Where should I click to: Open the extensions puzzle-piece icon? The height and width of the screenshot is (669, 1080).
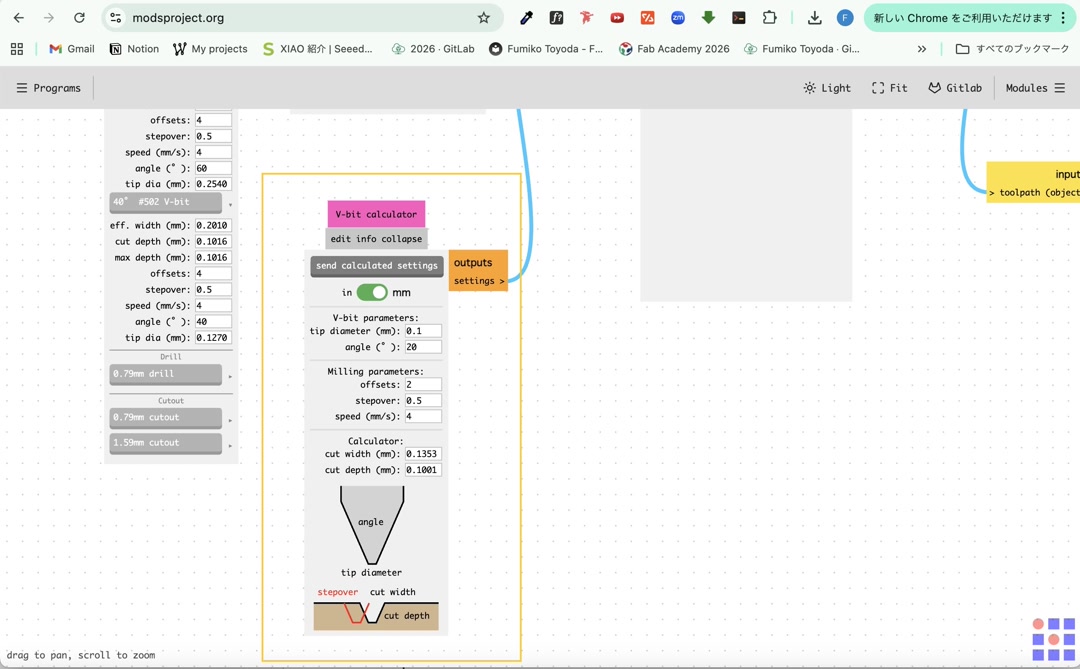[x=768, y=17]
